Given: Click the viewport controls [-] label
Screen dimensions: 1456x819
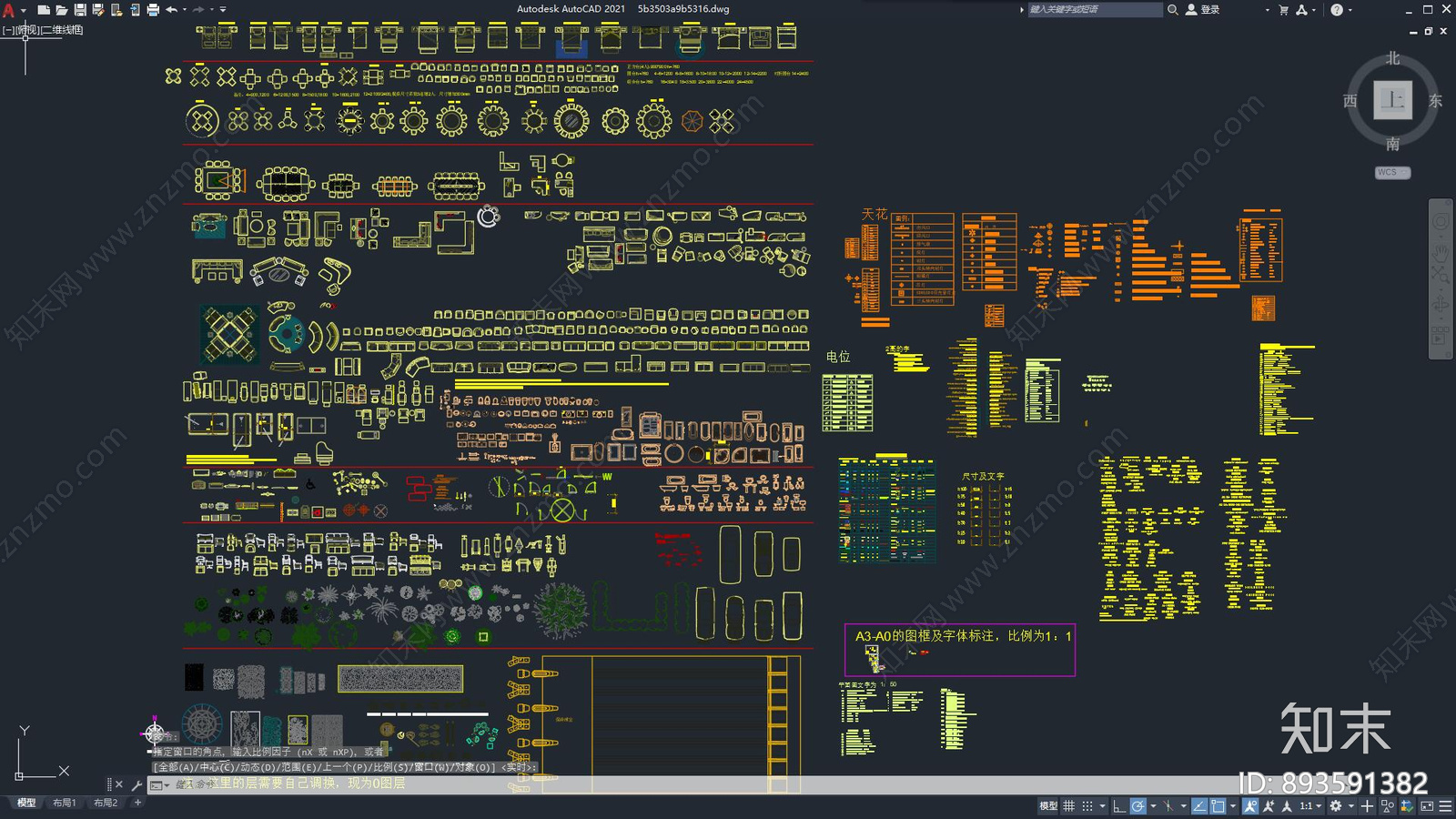Looking at the screenshot, I should point(8,30).
